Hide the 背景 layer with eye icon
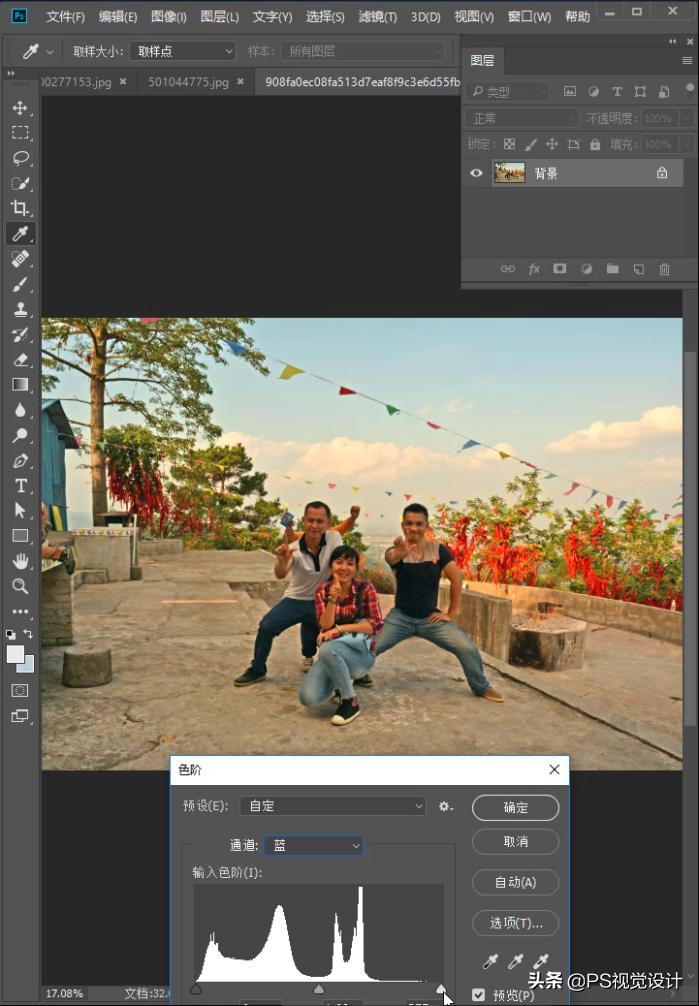Screen dimensions: 699x1006 click(476, 173)
